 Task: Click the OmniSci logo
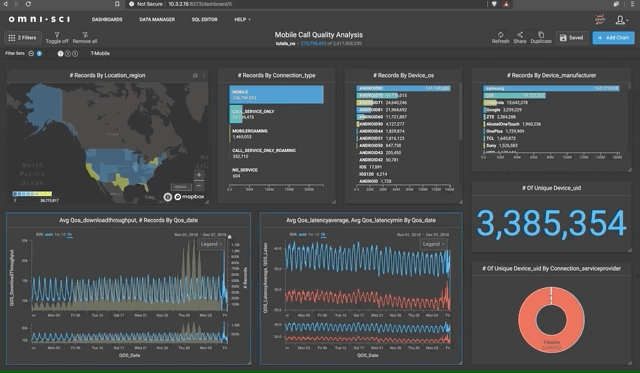pos(39,19)
